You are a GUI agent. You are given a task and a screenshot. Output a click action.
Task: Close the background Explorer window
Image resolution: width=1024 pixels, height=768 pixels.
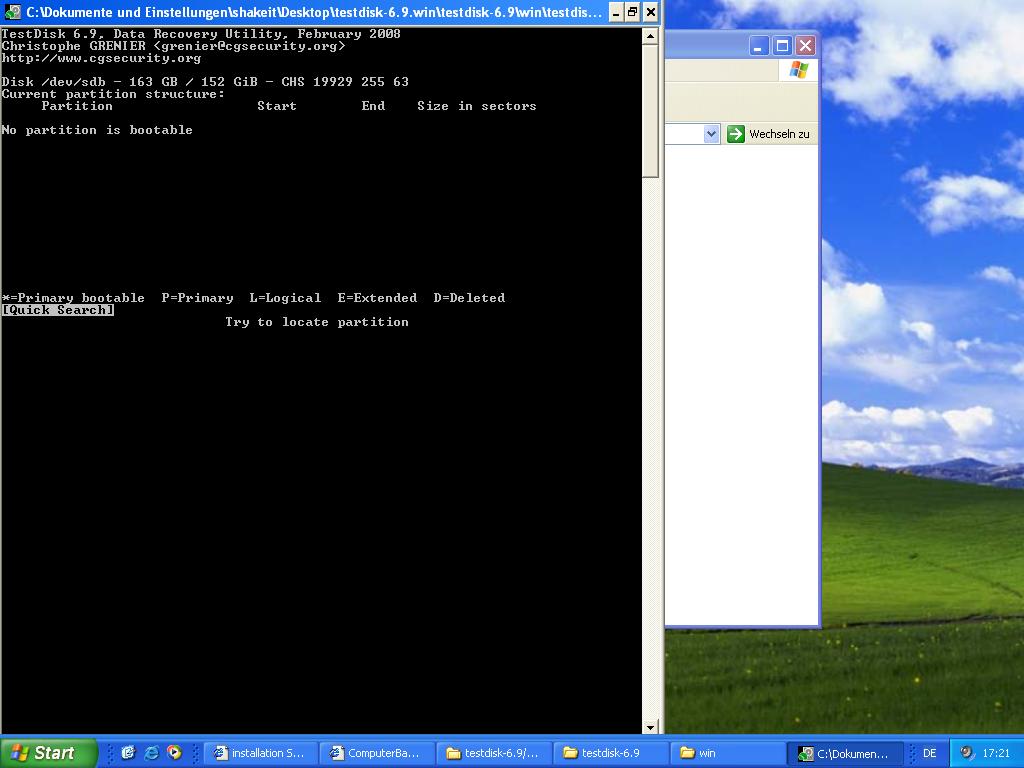coord(806,46)
